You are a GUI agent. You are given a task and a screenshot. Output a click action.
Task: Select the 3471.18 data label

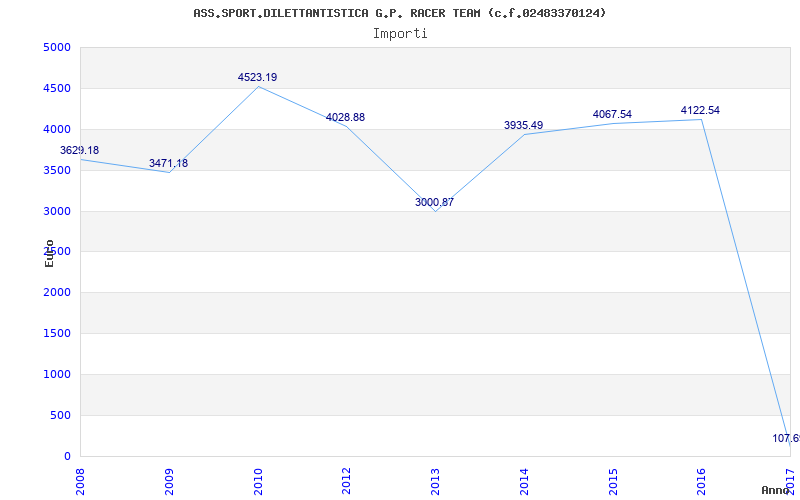coord(168,163)
